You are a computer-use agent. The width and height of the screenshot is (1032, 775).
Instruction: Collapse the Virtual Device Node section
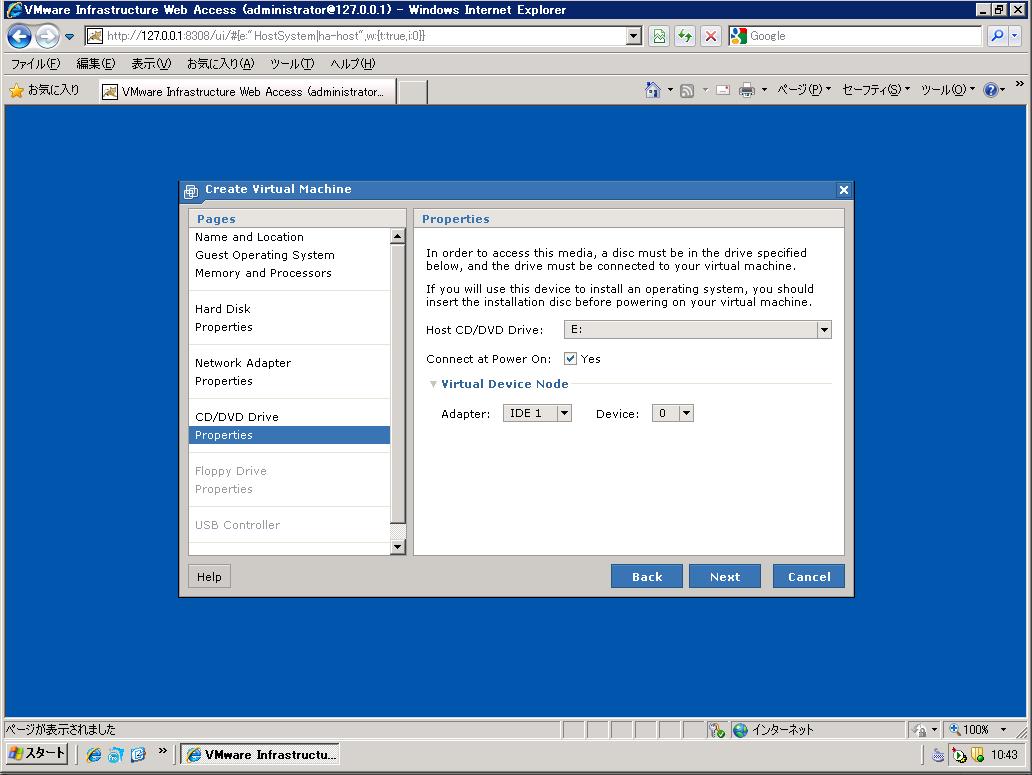(433, 384)
